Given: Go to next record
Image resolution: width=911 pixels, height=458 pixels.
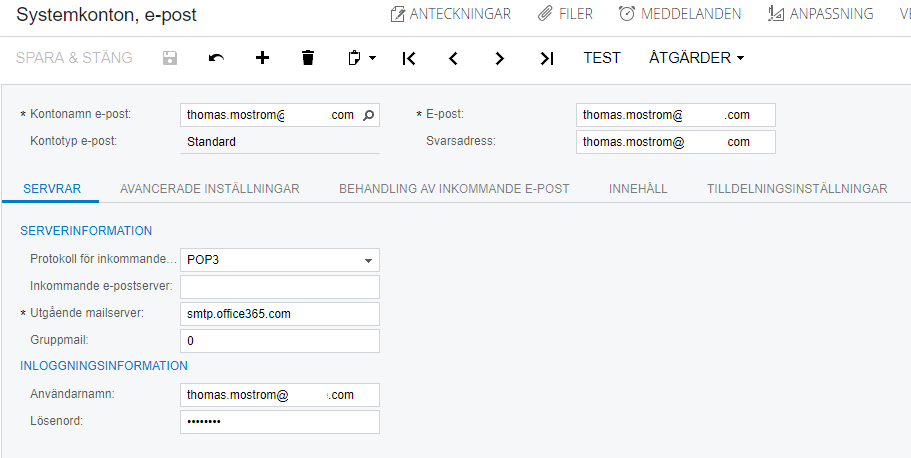Looking at the screenshot, I should coord(500,58).
